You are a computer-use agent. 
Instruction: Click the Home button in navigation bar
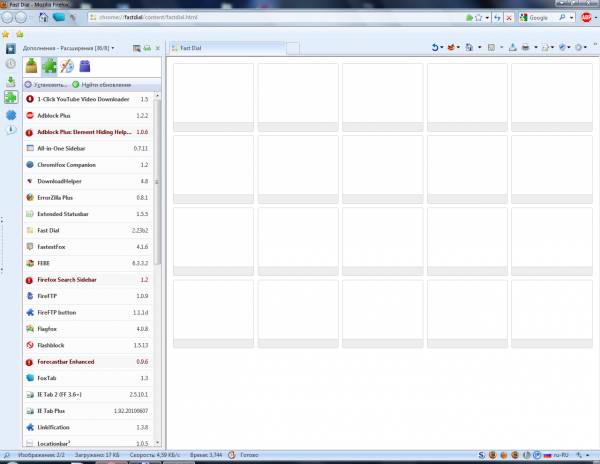(x=43, y=17)
